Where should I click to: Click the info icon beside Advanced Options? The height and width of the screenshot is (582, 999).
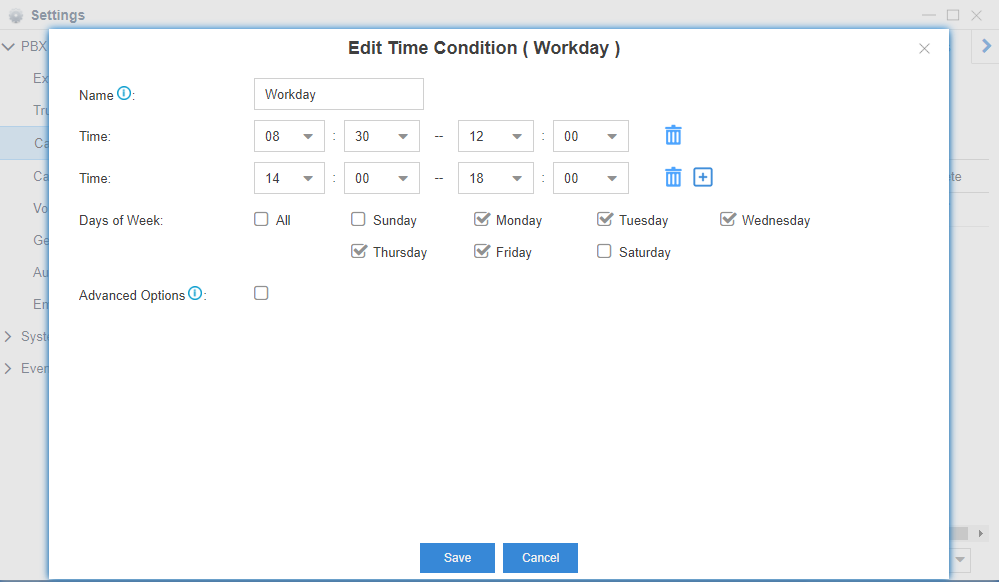195,294
